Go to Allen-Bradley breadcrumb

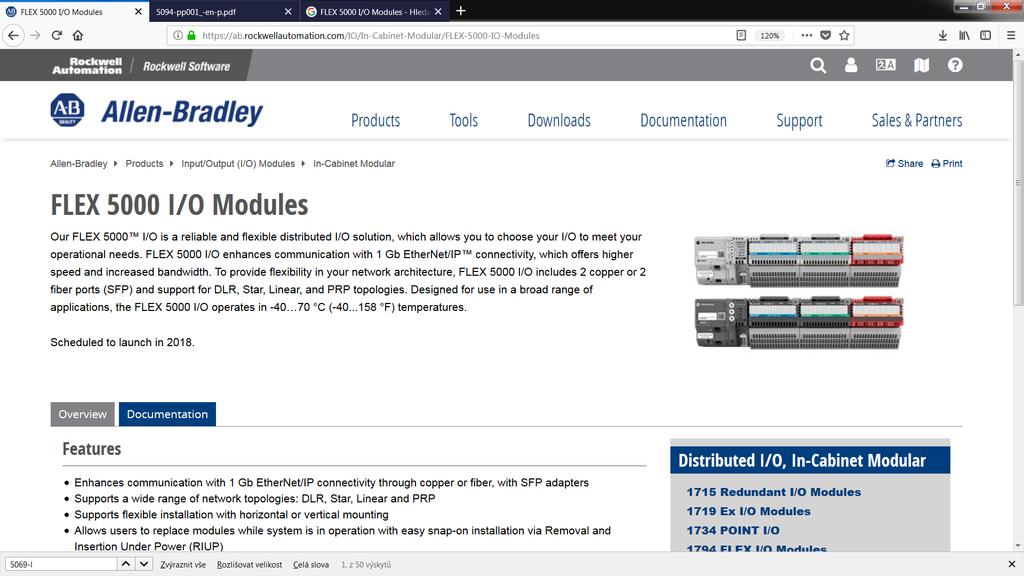[x=78, y=163]
